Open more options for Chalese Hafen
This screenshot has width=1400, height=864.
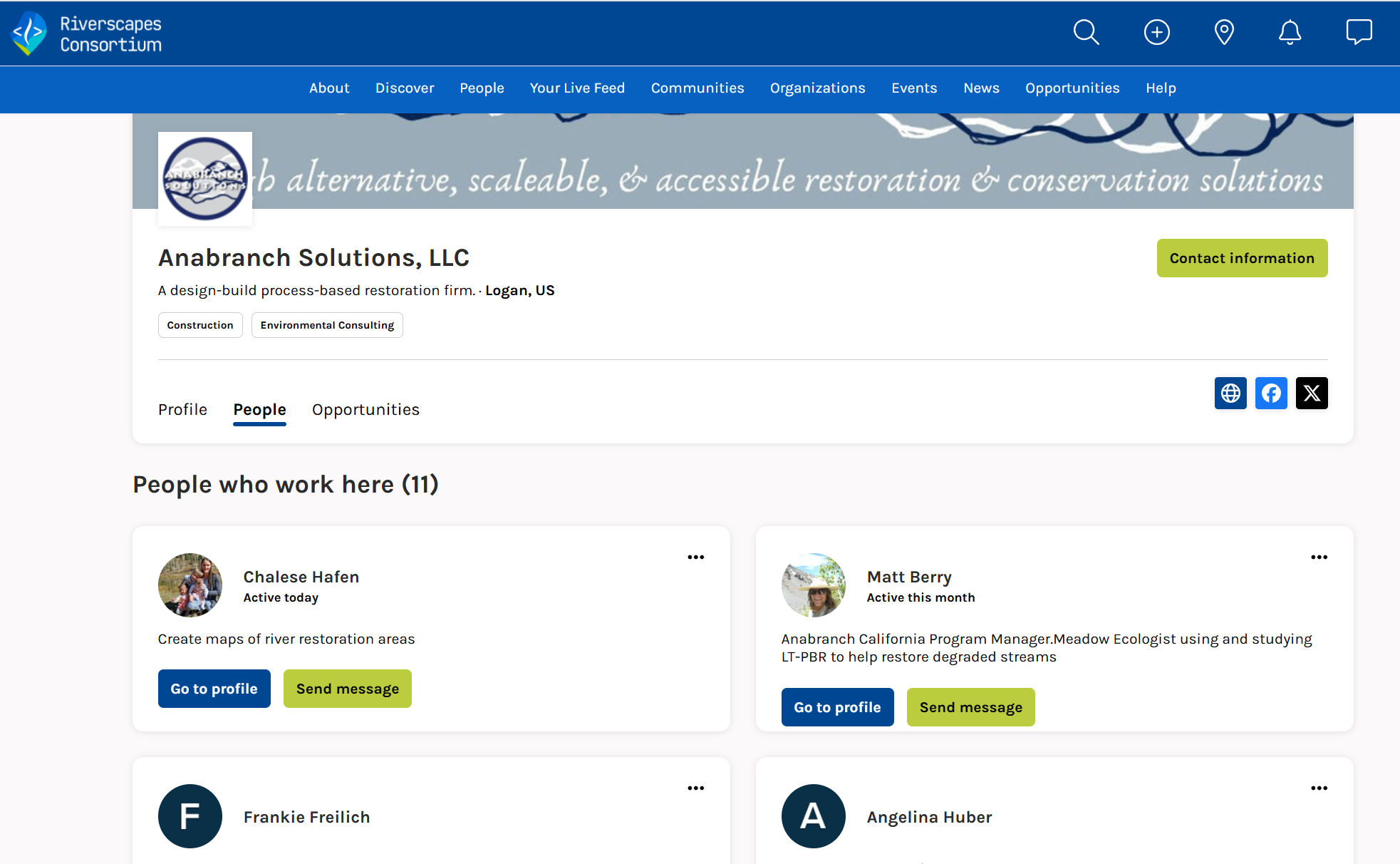point(695,557)
